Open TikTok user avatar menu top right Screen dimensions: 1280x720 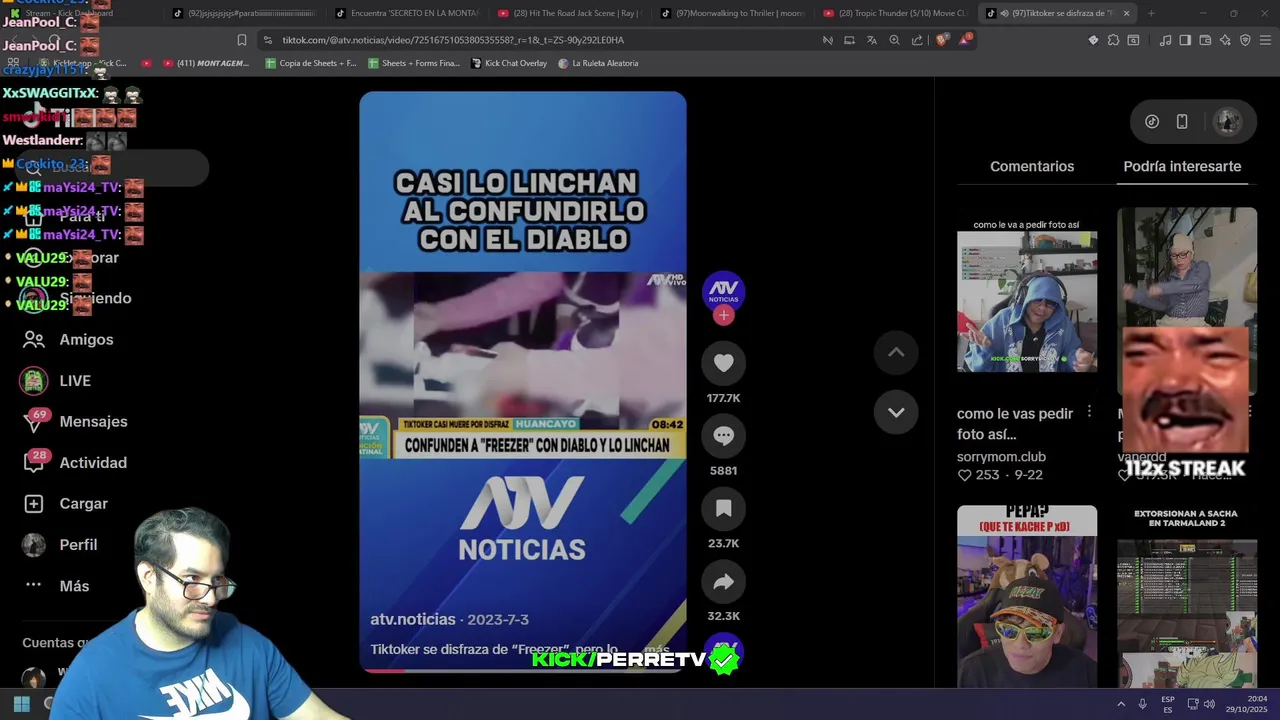pyautogui.click(x=1227, y=121)
